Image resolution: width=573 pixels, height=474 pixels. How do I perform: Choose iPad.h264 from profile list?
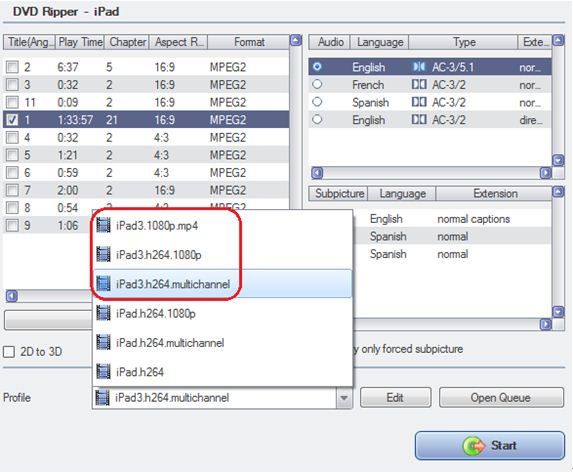tap(223, 372)
